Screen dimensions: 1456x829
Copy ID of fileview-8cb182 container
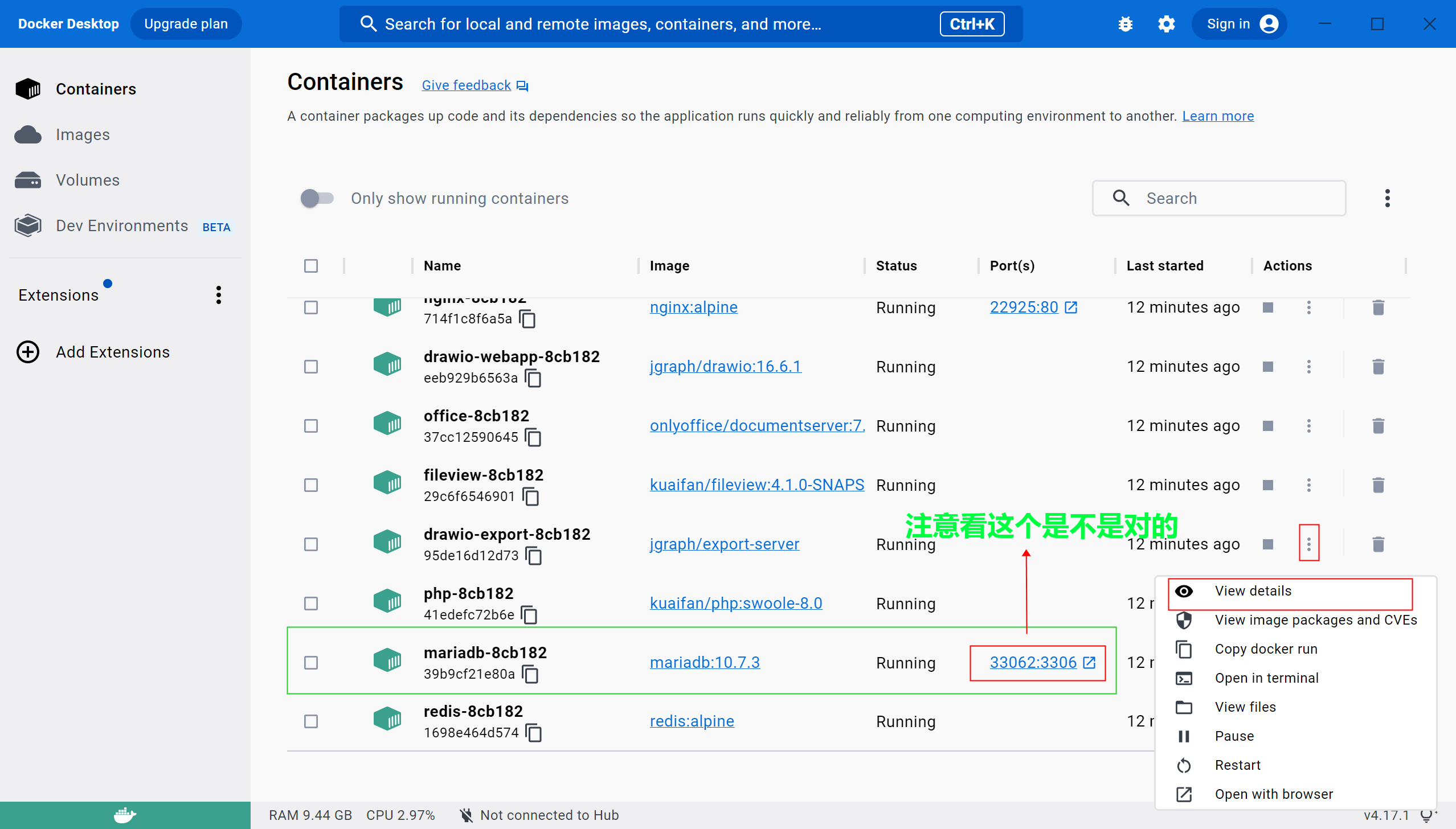tap(531, 497)
